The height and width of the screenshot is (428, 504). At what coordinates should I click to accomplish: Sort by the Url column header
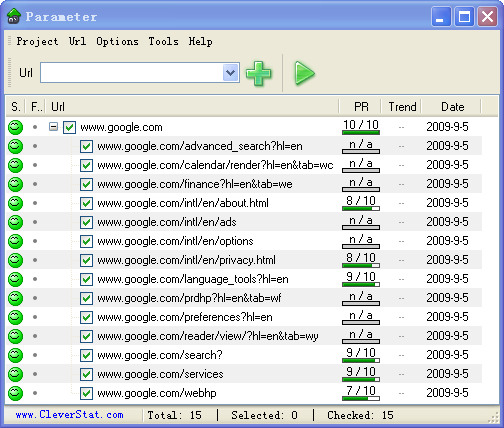[x=192, y=107]
